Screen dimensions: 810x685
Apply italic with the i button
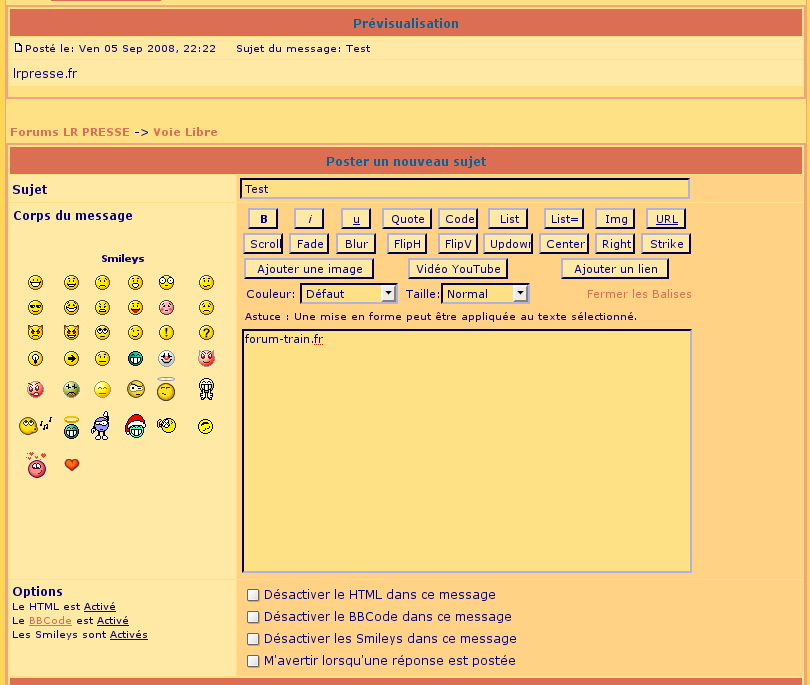click(309, 219)
